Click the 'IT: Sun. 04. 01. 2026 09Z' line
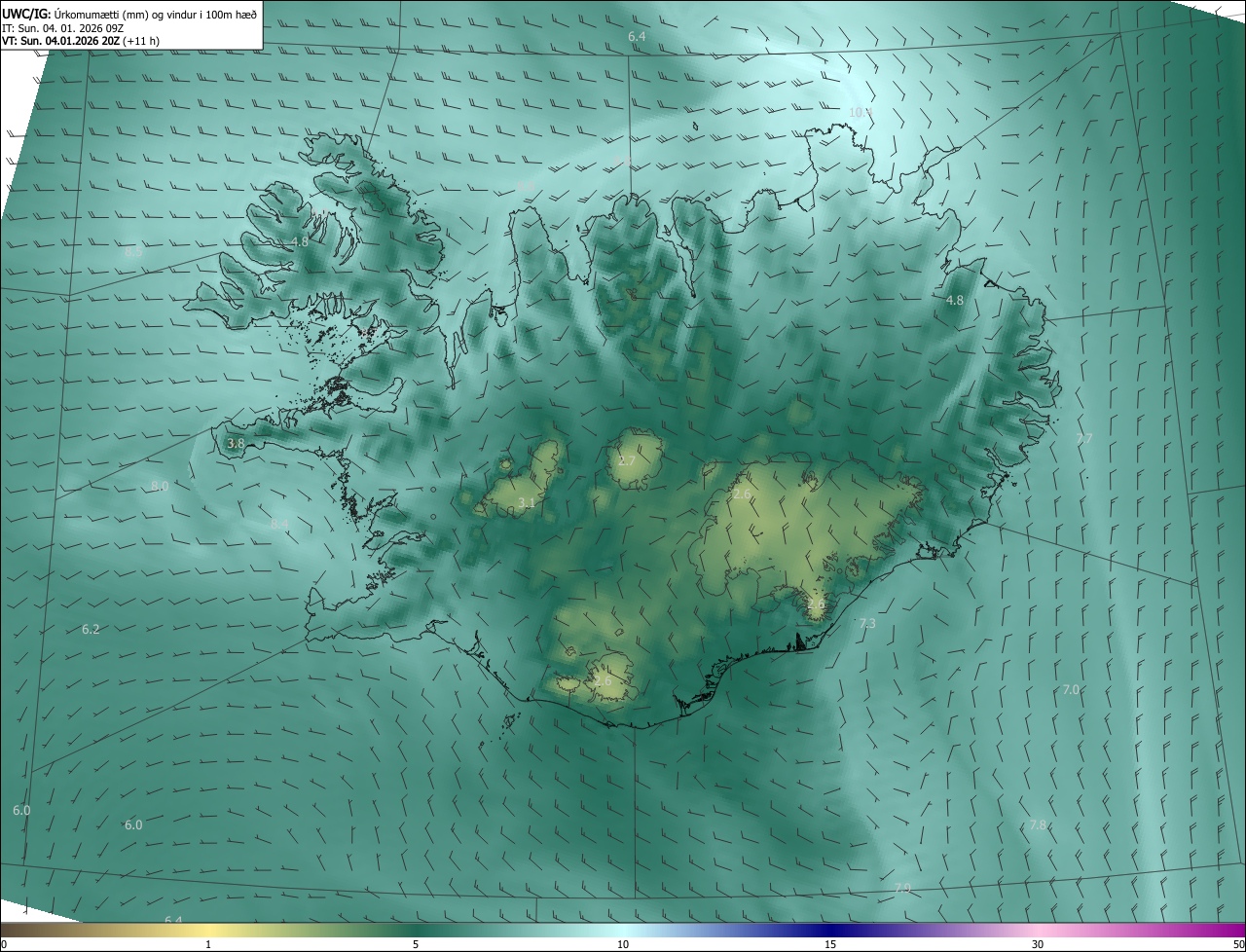The width and height of the screenshot is (1246, 952). [x=62, y=28]
